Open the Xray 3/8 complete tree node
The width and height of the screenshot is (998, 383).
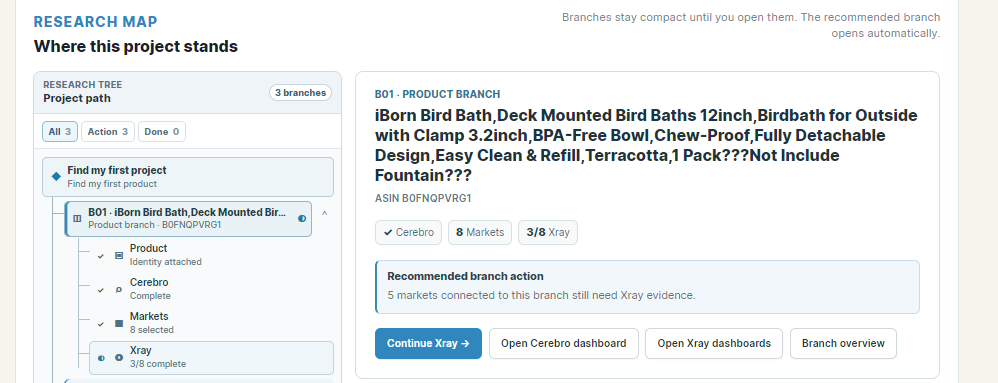tap(211, 358)
